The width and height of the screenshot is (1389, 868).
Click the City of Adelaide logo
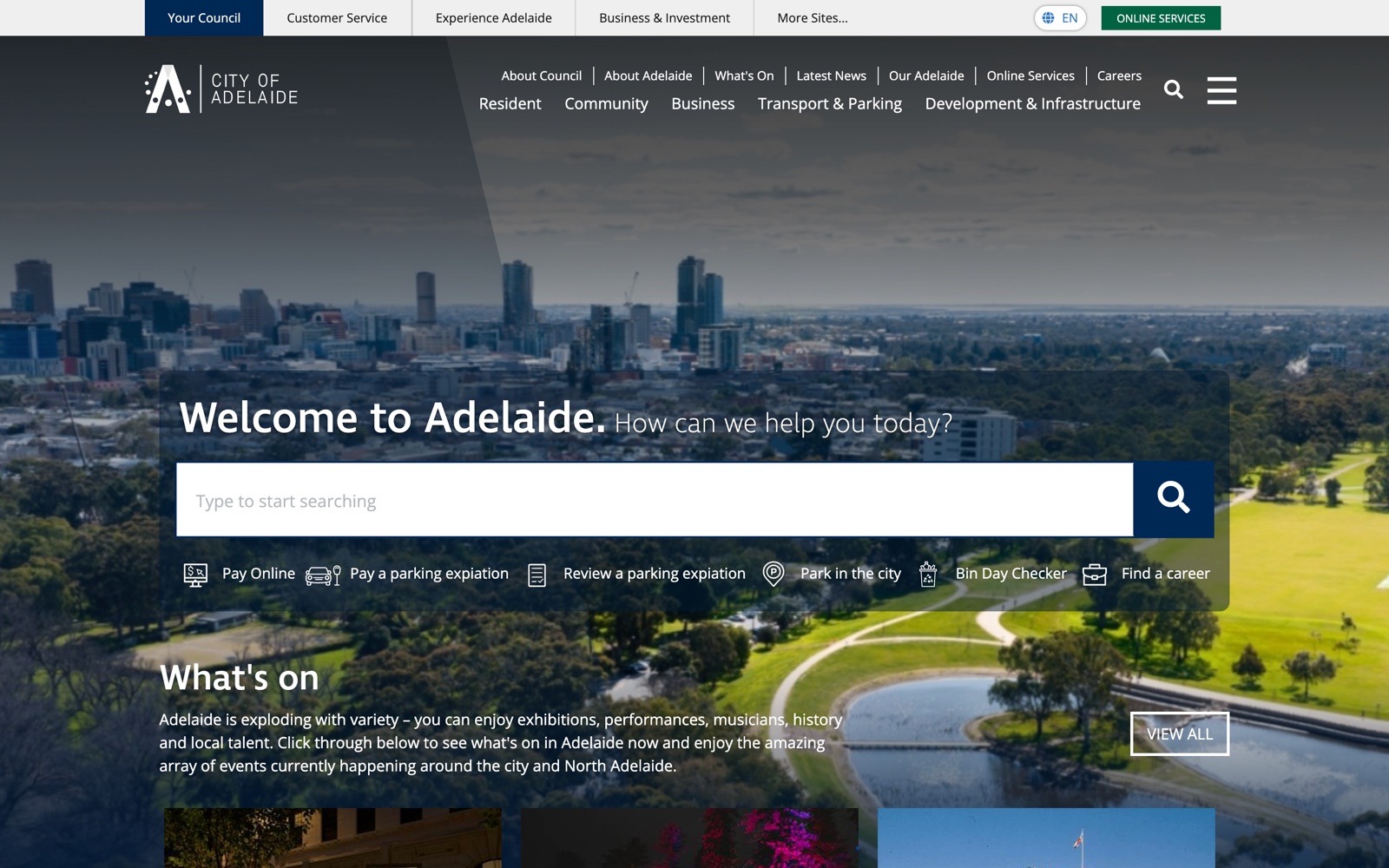tap(221, 89)
